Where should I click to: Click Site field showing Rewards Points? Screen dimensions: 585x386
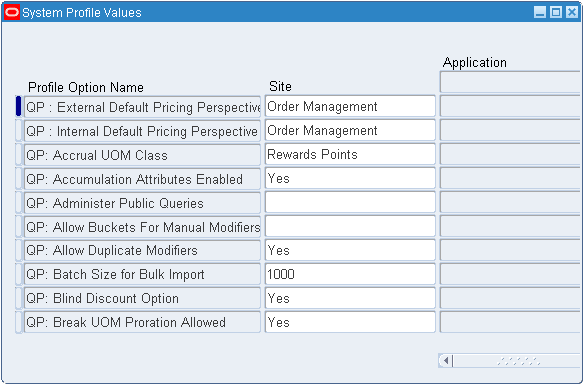coord(350,154)
